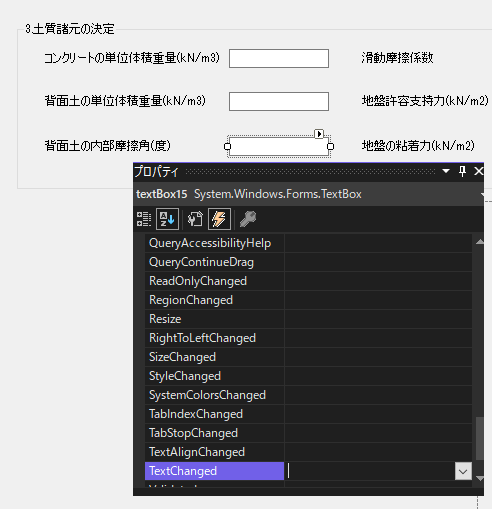492x509 pixels.
Task: Switch to Categorized view in Properties
Action: click(x=144, y=219)
